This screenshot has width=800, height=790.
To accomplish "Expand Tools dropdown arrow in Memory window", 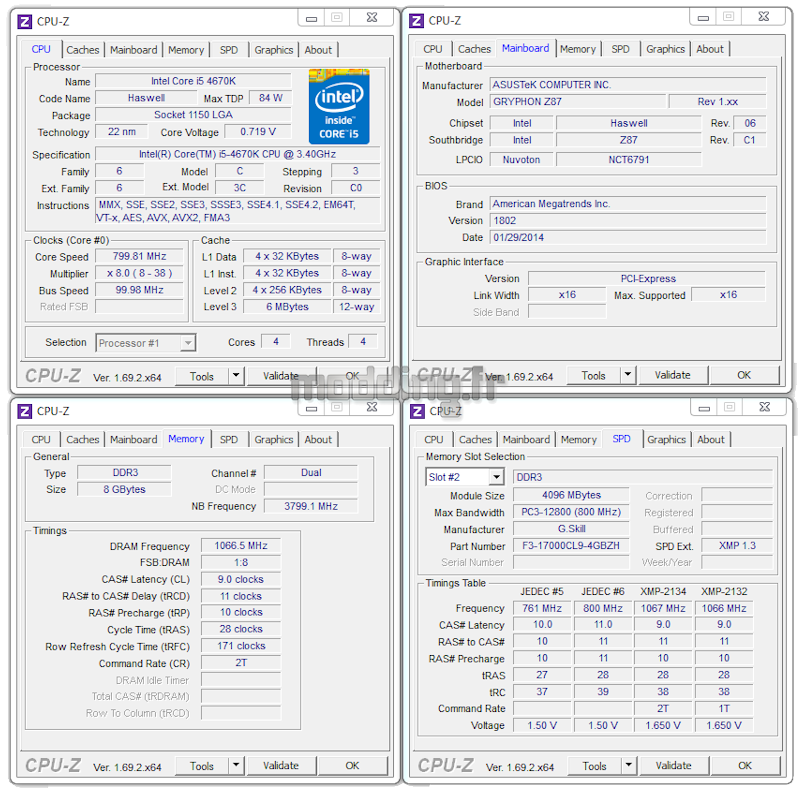I will (x=236, y=766).
